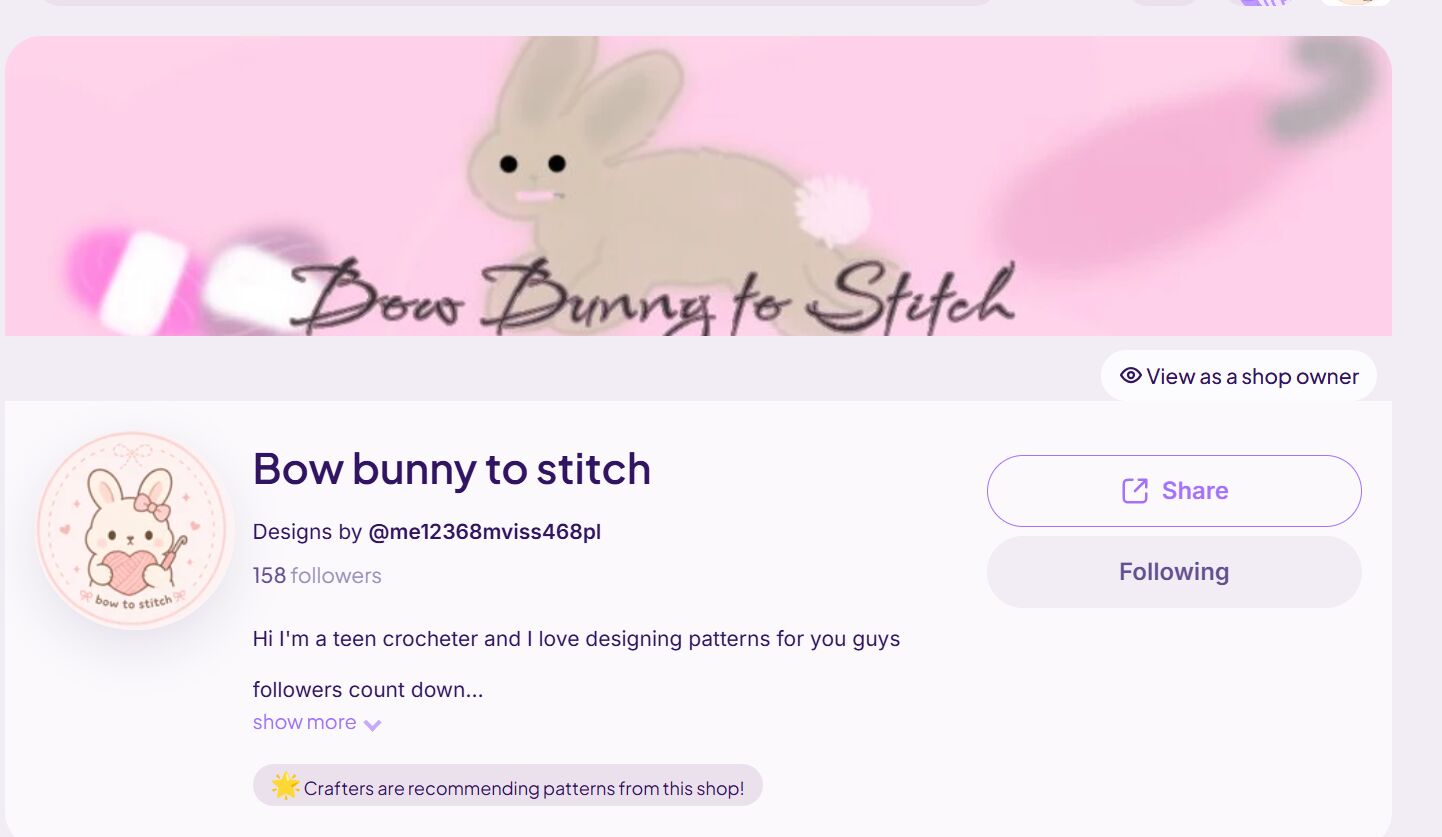Screen dimensions: 1442x837
Task: Click the teen crocheter bio text line
Action: pos(576,639)
